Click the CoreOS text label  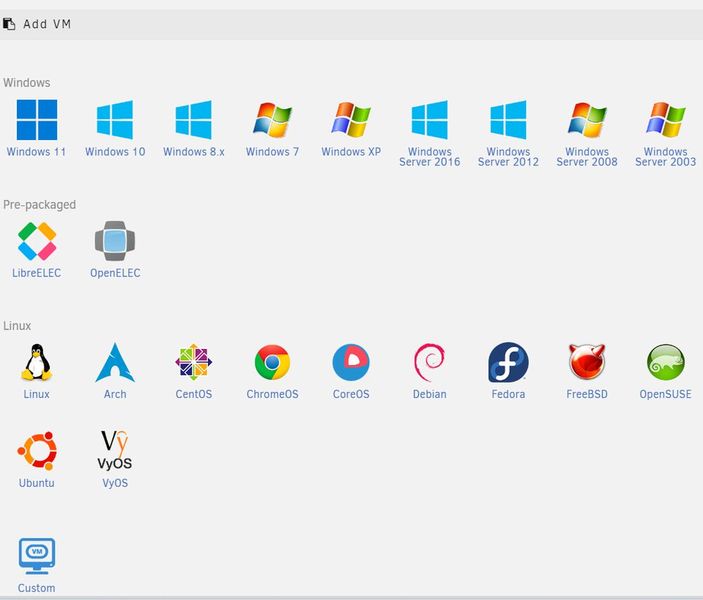351,394
